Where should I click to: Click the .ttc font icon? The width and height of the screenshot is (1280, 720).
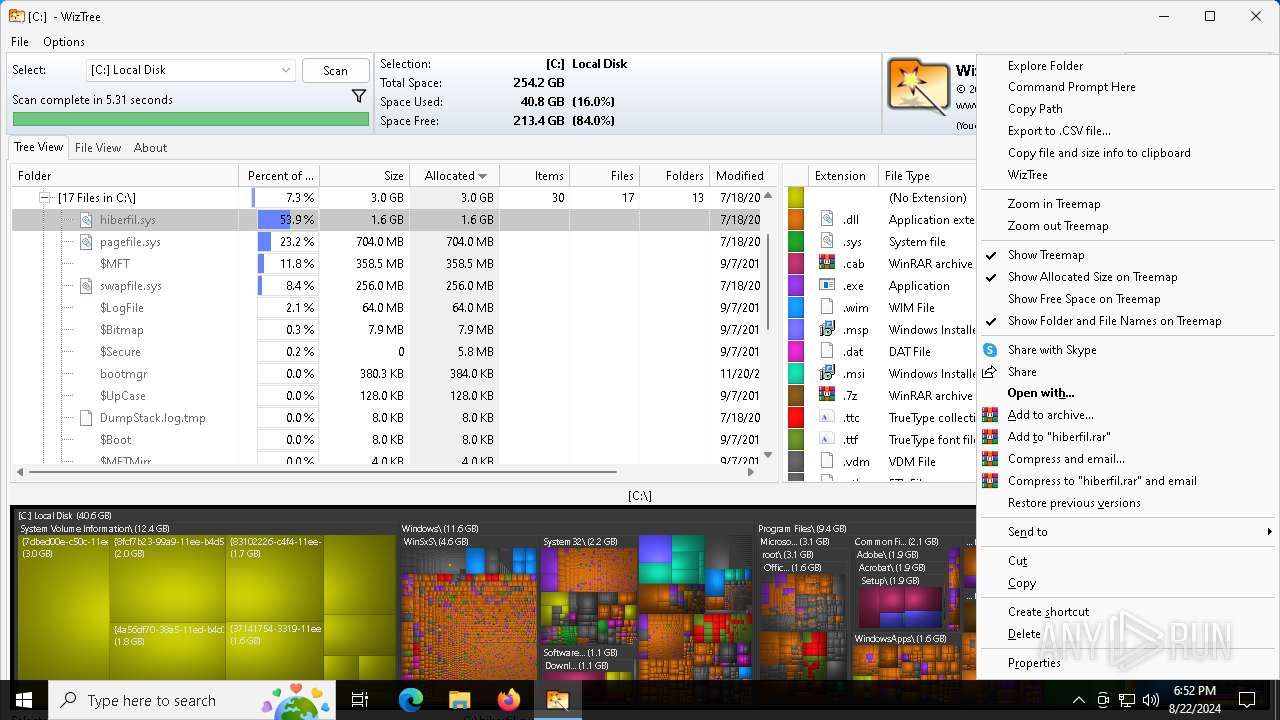click(827, 418)
